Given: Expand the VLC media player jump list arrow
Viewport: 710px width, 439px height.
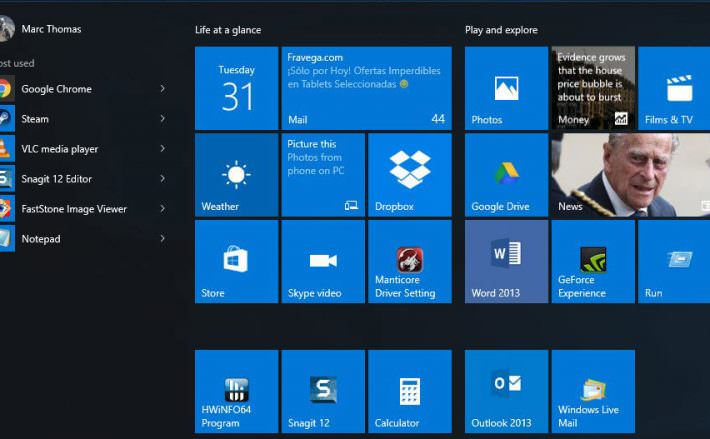Looking at the screenshot, I should 163,148.
